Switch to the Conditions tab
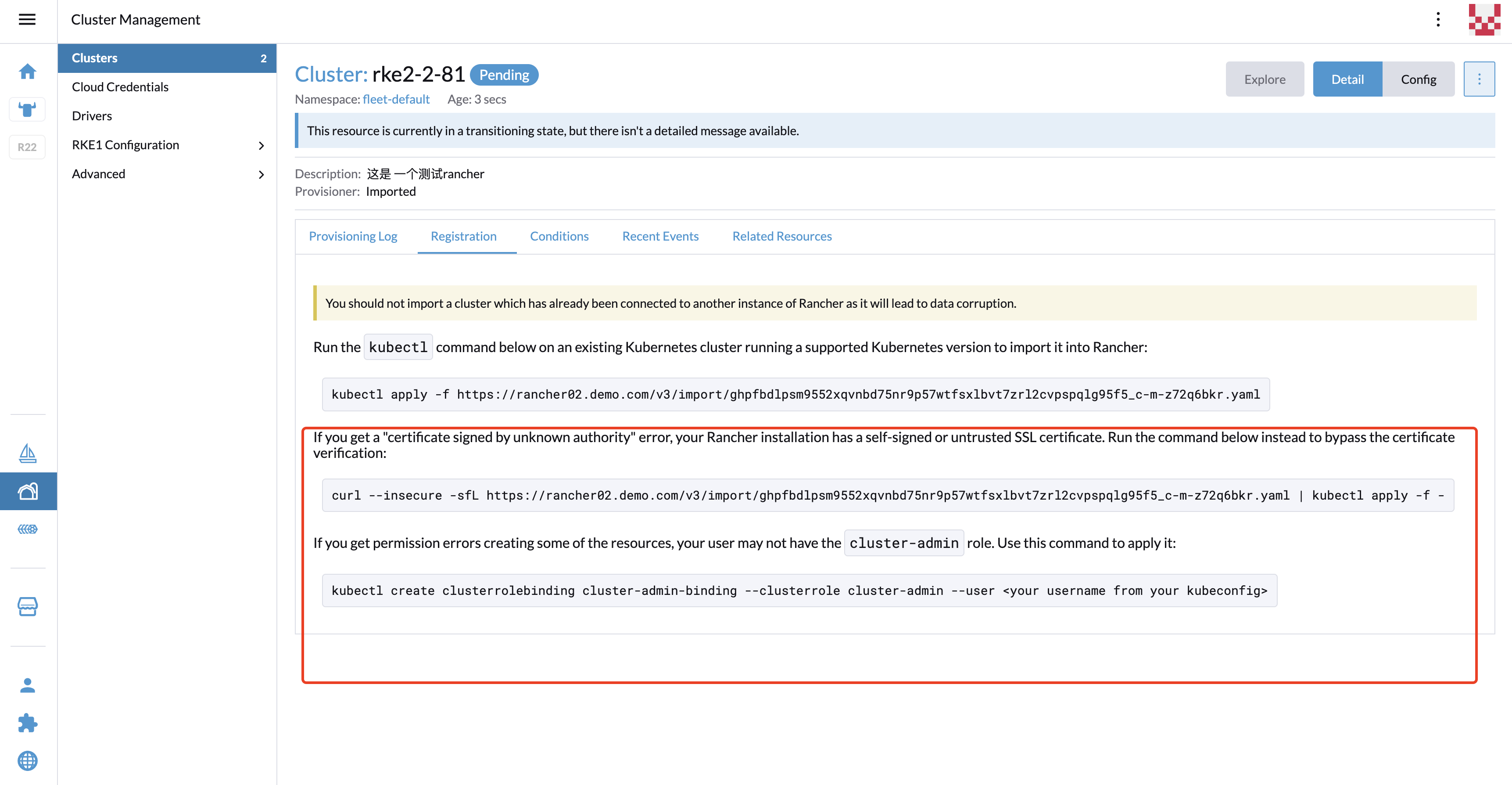The height and width of the screenshot is (785, 1512). 559,236
